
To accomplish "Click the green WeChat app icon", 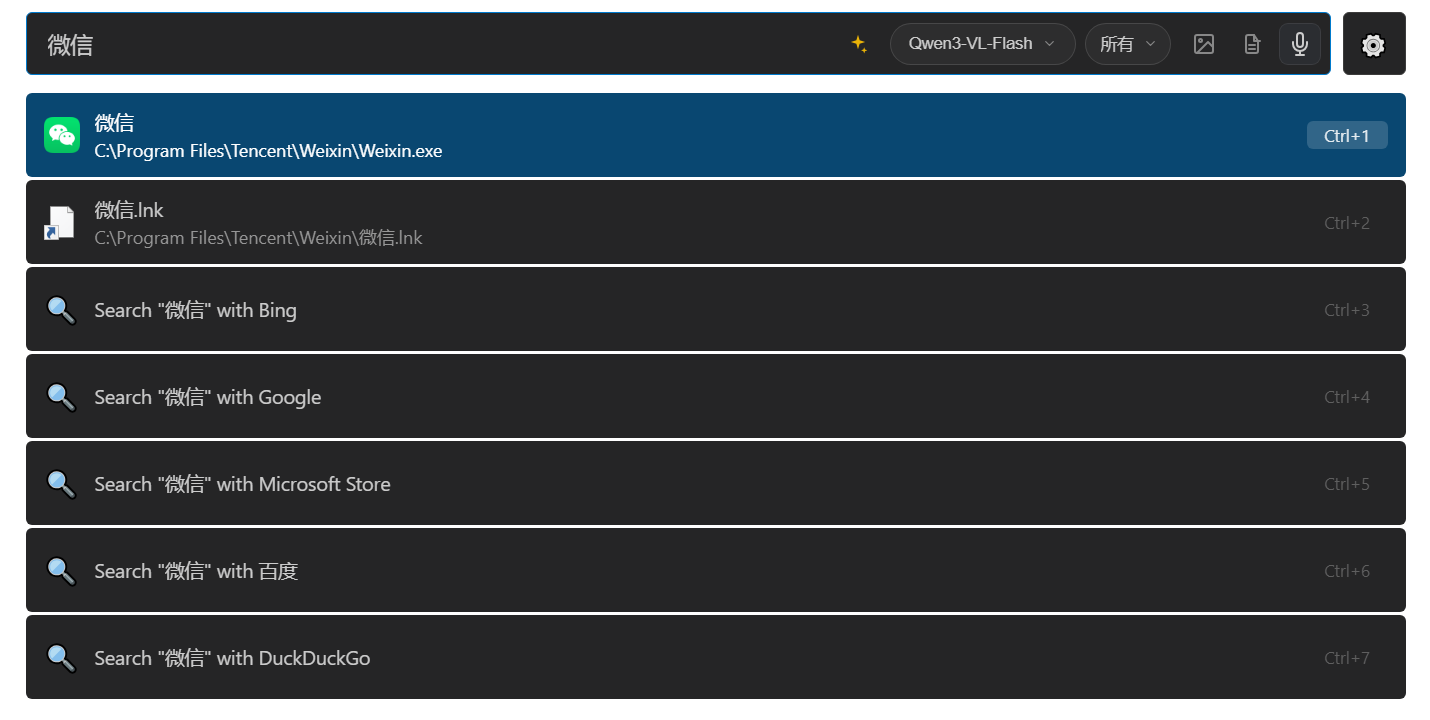I will (62, 135).
